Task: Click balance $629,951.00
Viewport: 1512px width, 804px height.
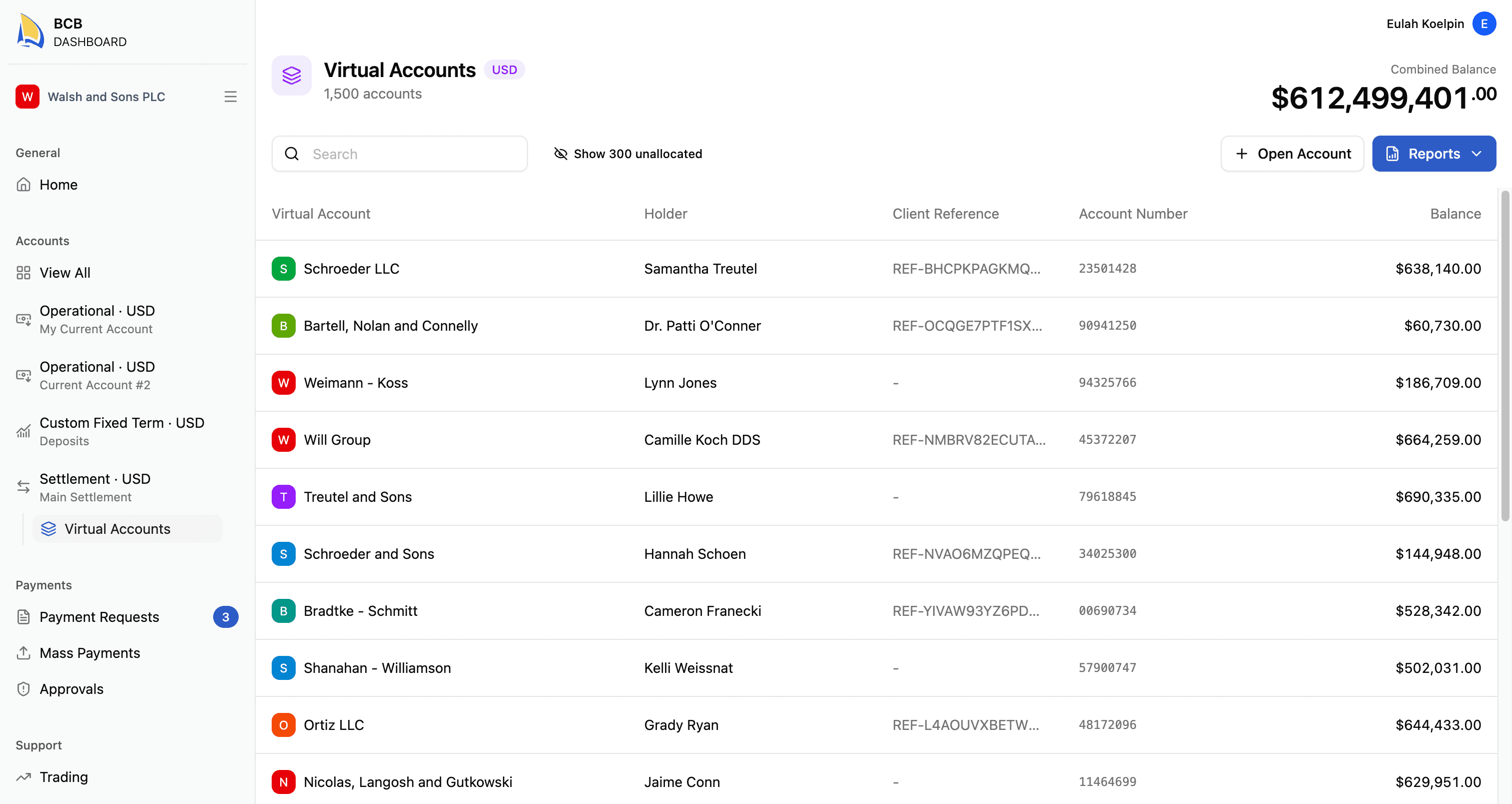Action: coord(1438,782)
